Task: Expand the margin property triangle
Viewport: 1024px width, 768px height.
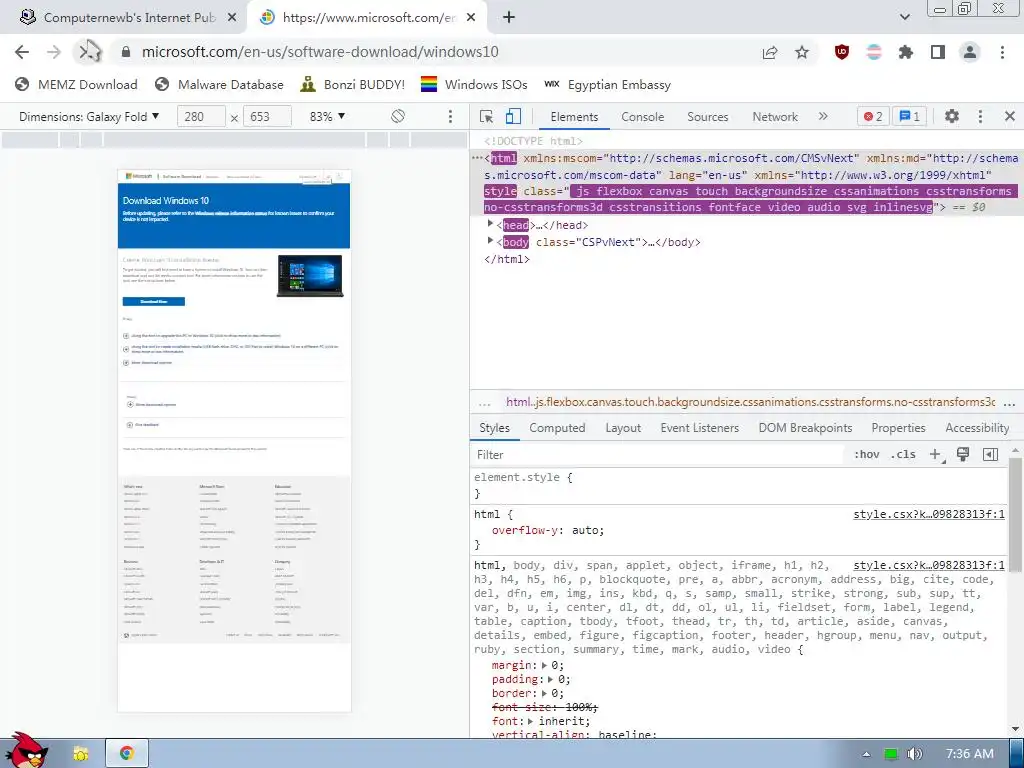Action: click(545, 665)
